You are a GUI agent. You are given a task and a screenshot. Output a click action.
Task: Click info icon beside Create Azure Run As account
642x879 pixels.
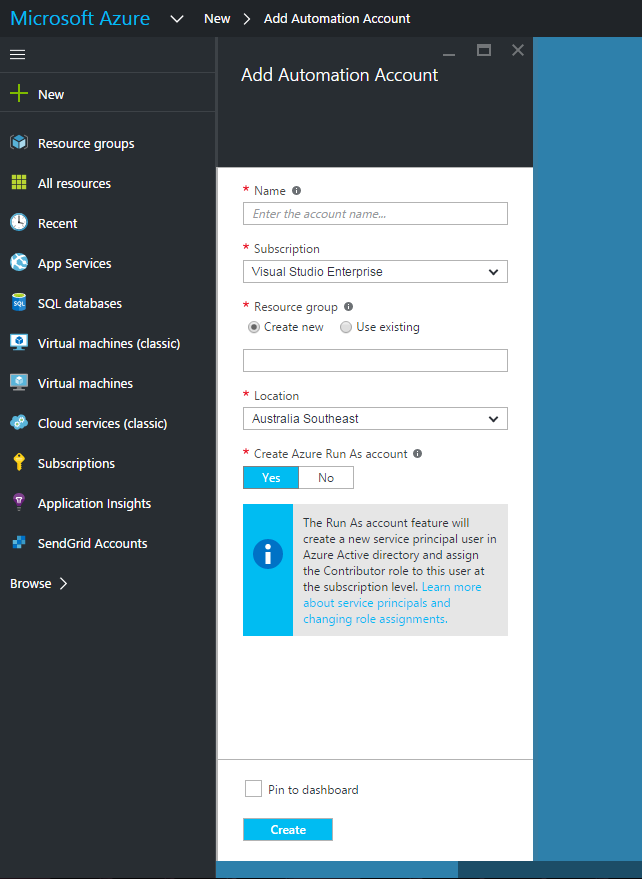coord(417,454)
